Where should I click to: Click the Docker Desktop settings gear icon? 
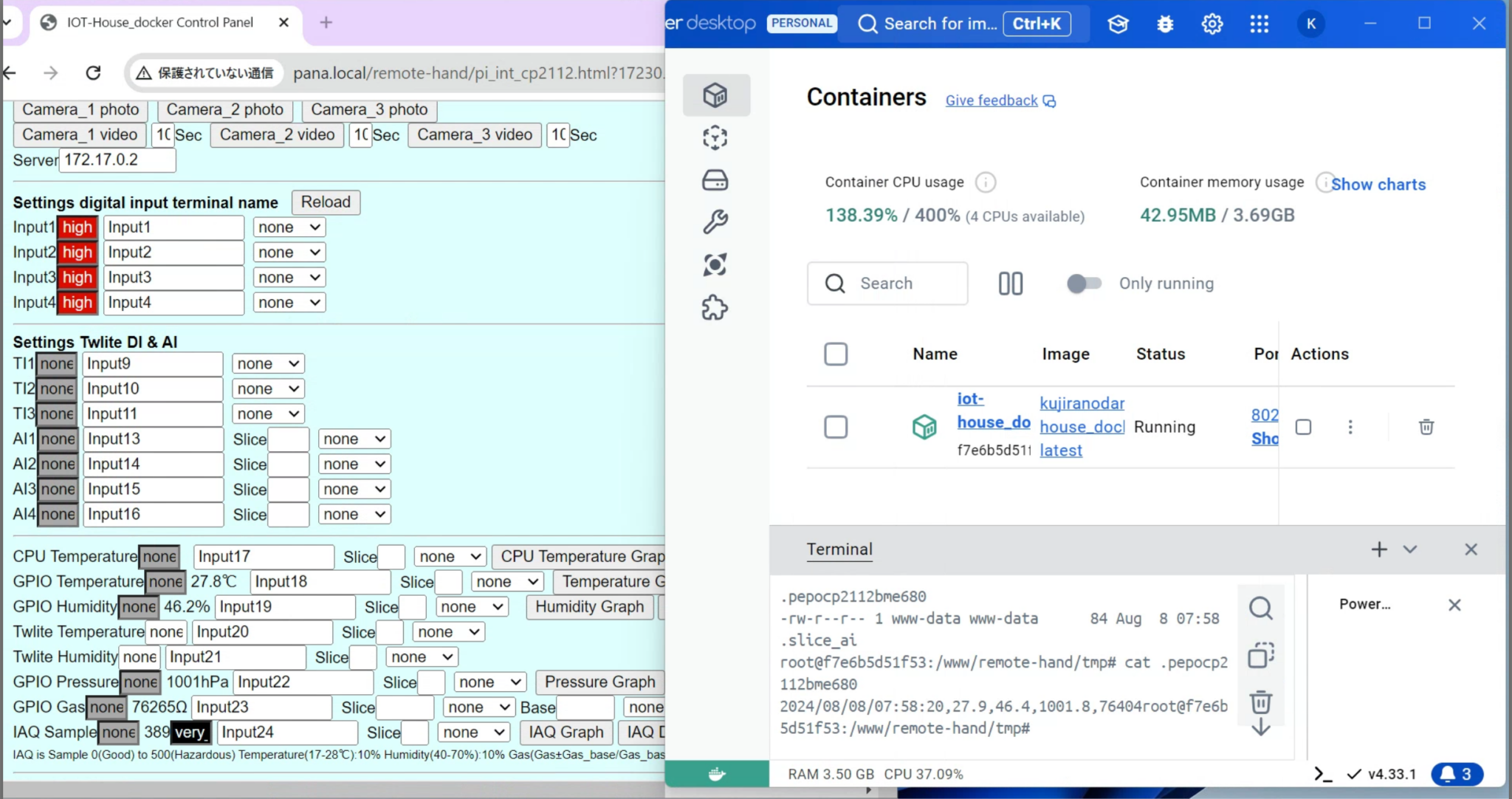1212,24
